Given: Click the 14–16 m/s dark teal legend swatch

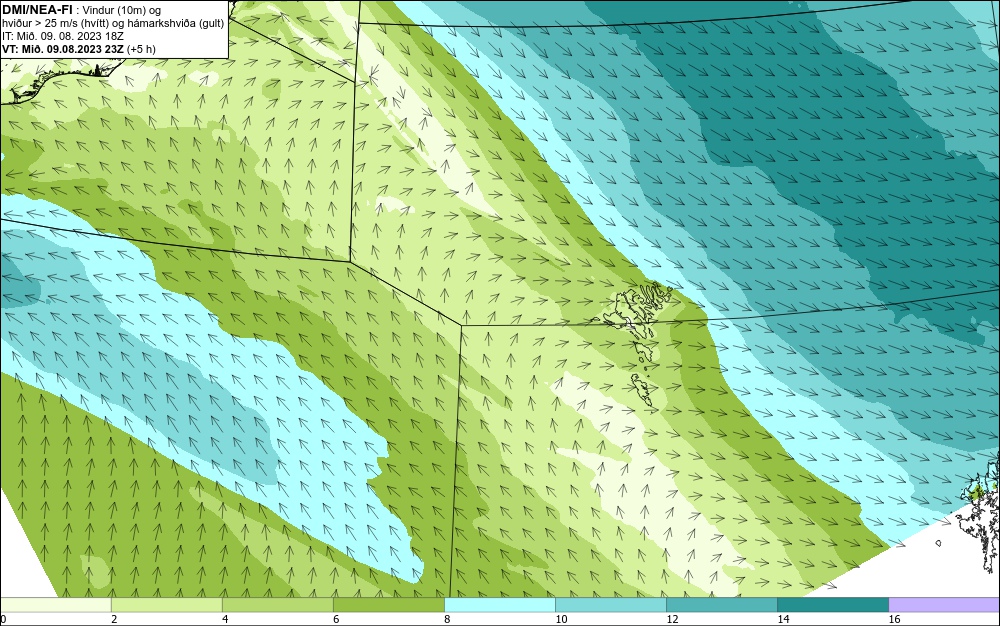Looking at the screenshot, I should pyautogui.click(x=832, y=604).
